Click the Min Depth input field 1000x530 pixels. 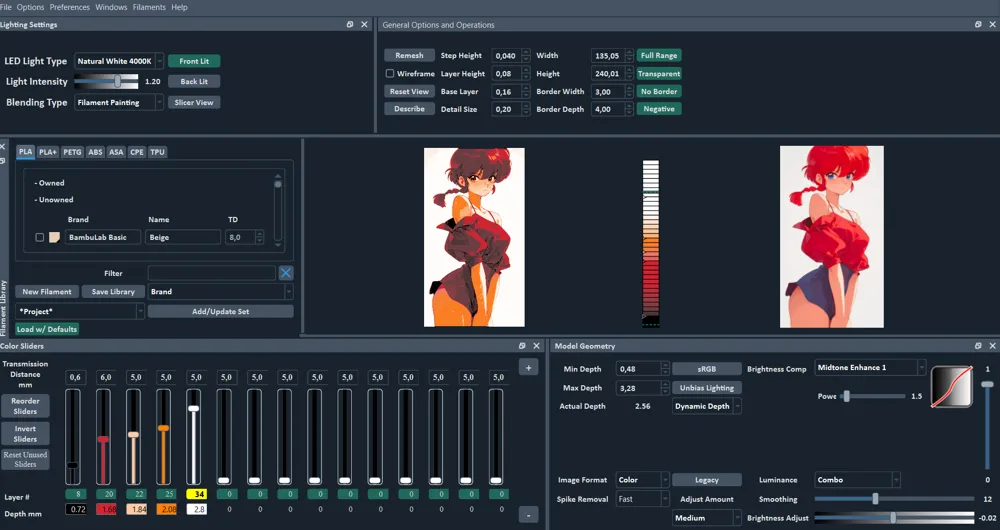638,369
